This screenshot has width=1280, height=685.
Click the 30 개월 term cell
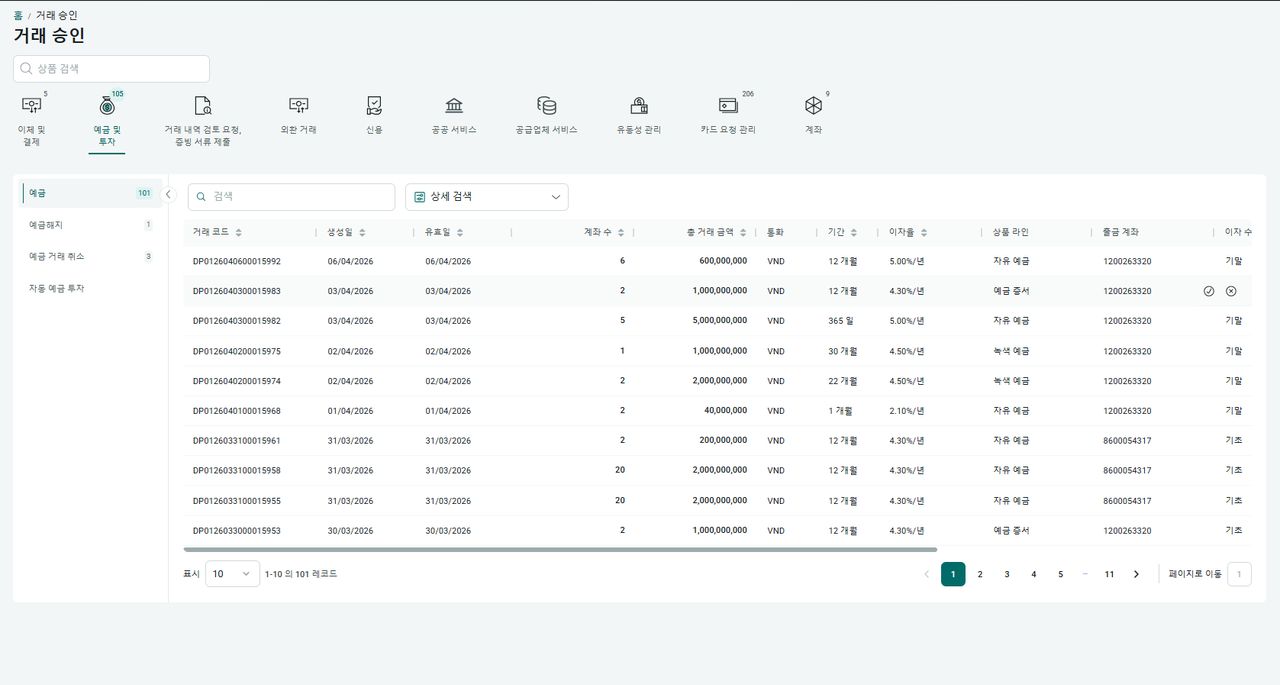tap(842, 351)
